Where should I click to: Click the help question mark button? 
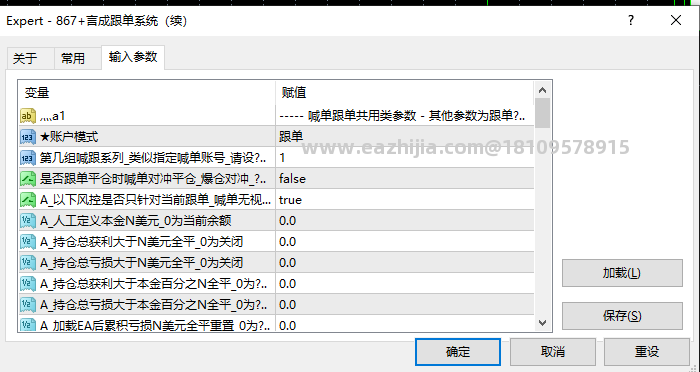pyautogui.click(x=631, y=20)
